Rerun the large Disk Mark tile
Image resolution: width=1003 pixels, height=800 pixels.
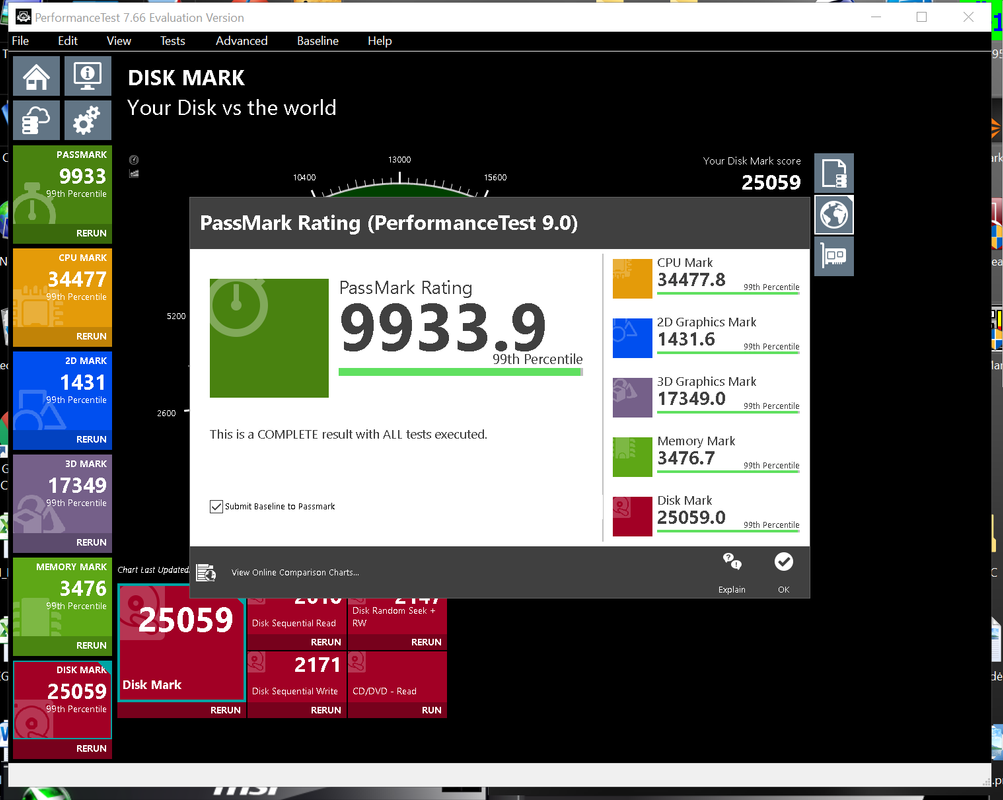coord(226,710)
